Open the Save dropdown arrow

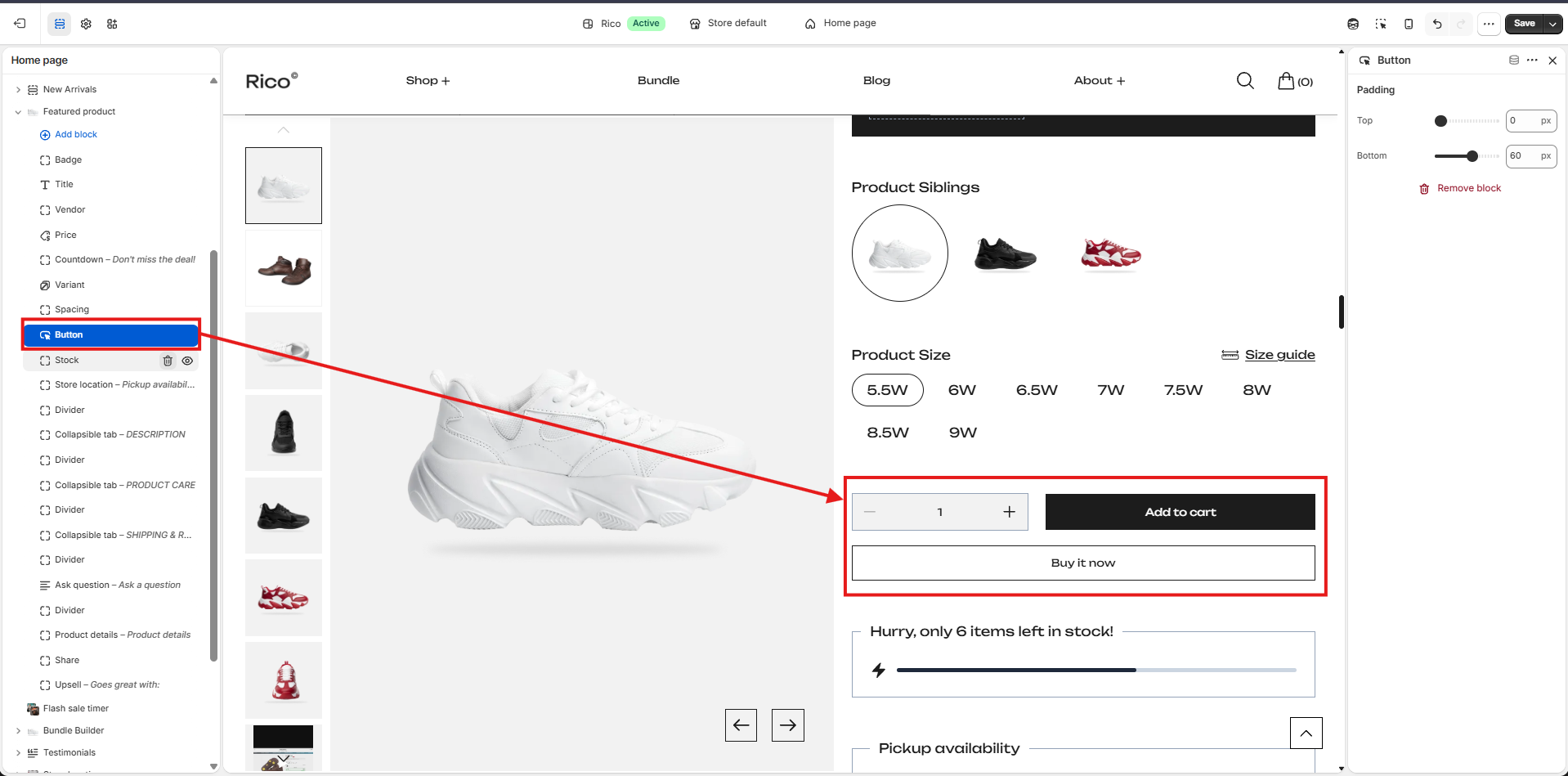(x=1553, y=24)
